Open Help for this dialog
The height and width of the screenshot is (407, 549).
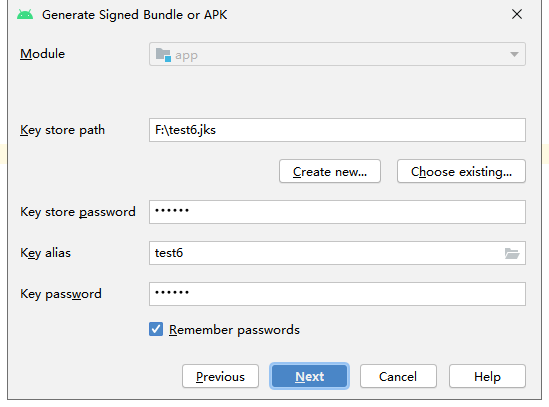click(487, 376)
